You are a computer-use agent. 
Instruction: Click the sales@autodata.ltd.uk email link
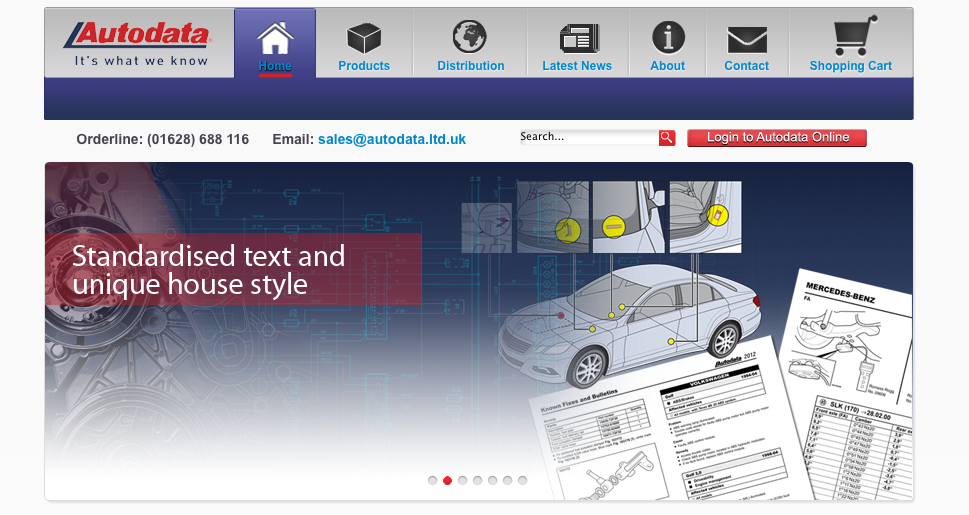(392, 139)
